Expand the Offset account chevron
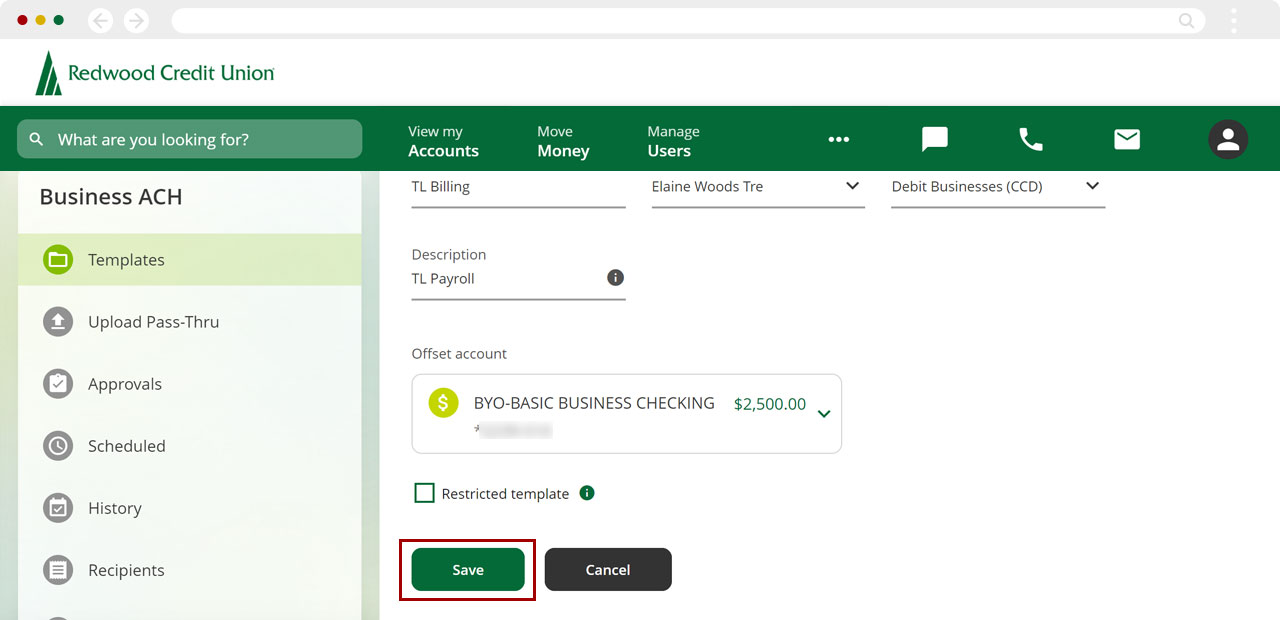Image resolution: width=1280 pixels, height=620 pixels. (823, 414)
